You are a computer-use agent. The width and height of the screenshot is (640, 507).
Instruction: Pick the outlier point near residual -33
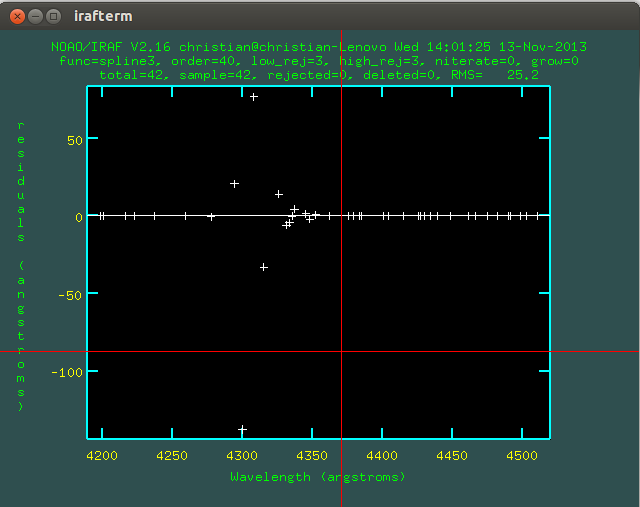[264, 267]
